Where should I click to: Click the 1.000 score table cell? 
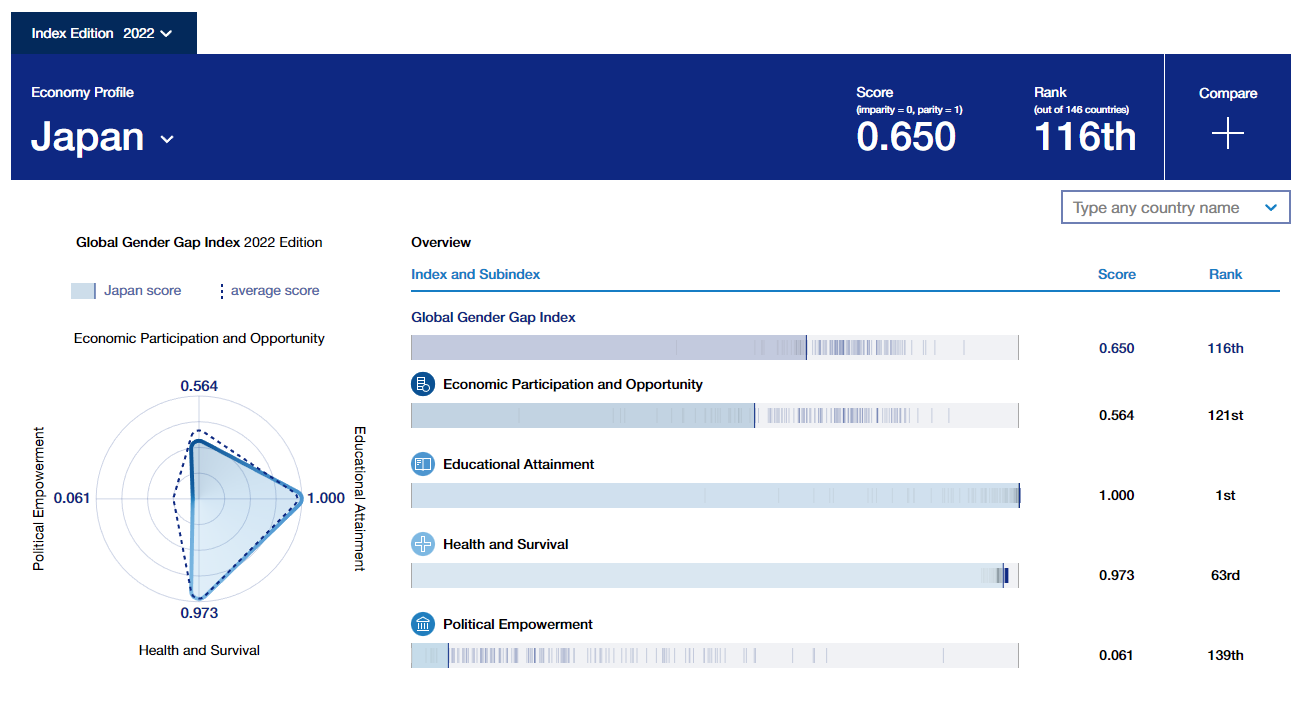(x=1117, y=495)
